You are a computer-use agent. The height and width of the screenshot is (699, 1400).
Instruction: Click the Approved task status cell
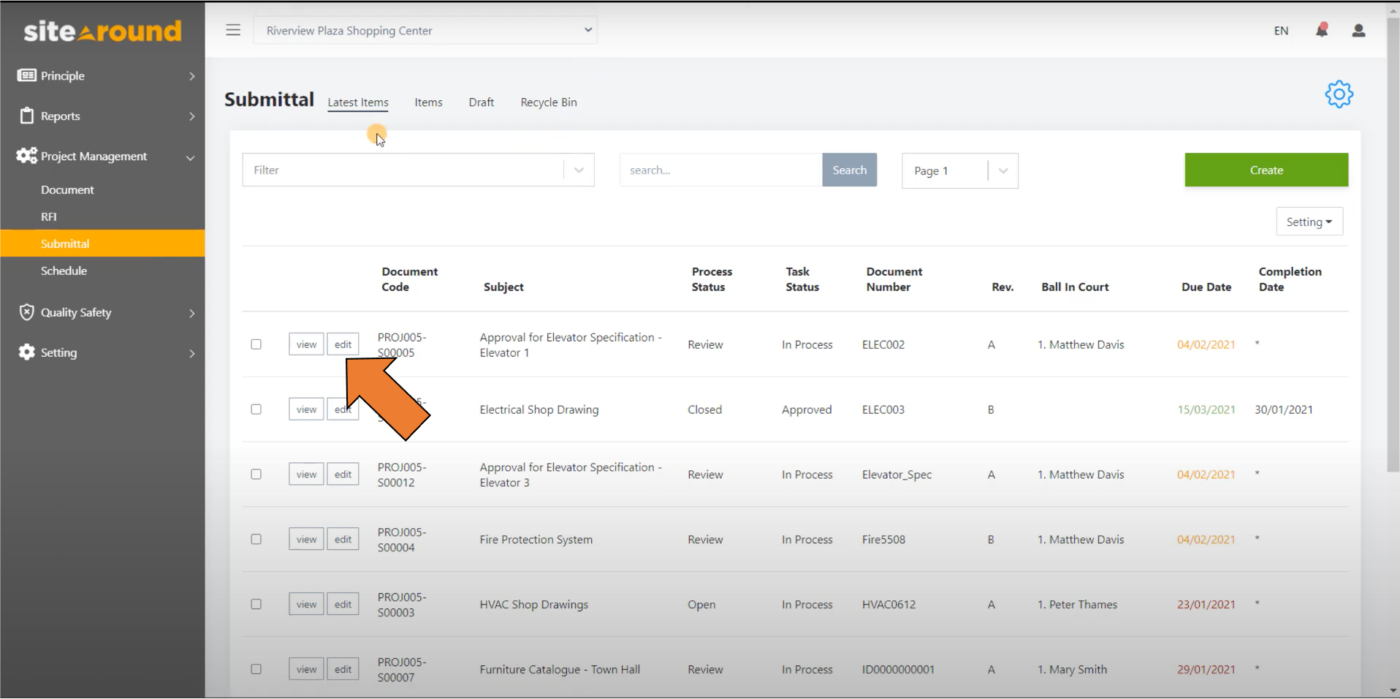click(x=806, y=409)
